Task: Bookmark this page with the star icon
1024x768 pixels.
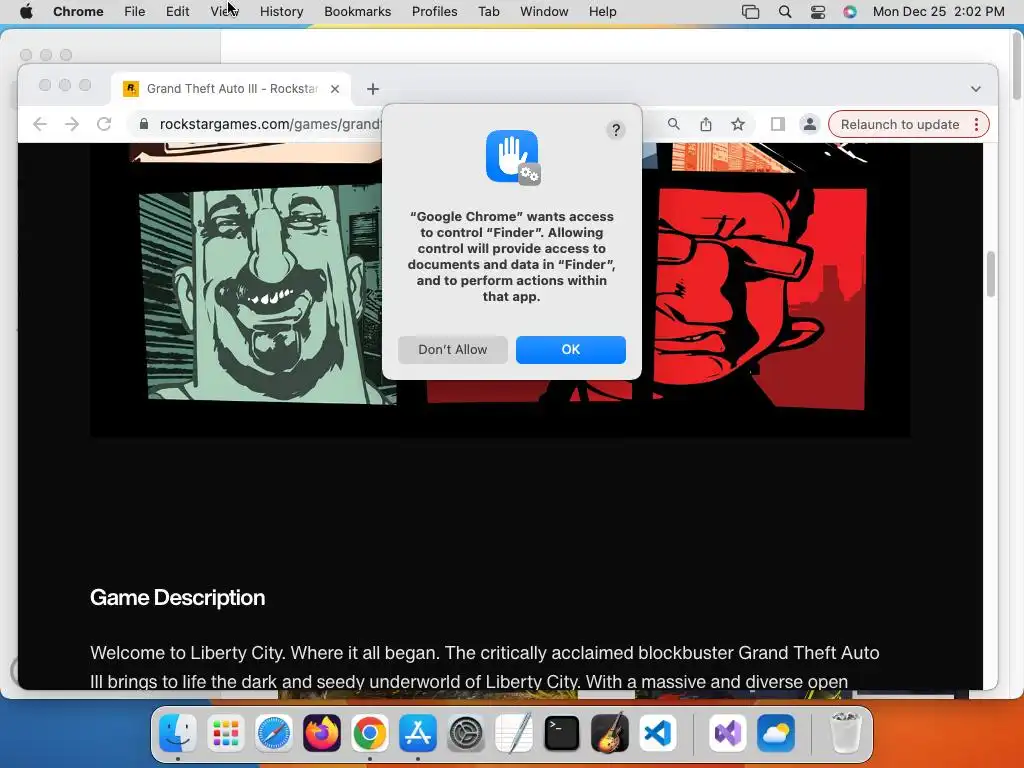Action: pos(738,124)
